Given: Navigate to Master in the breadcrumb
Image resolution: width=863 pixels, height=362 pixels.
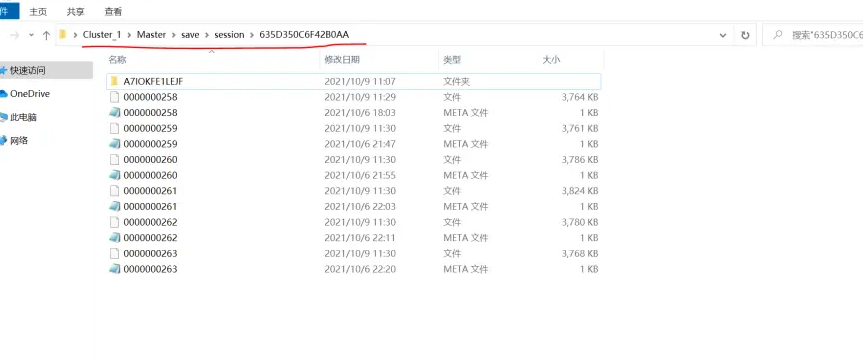Looking at the screenshot, I should click(151, 35).
